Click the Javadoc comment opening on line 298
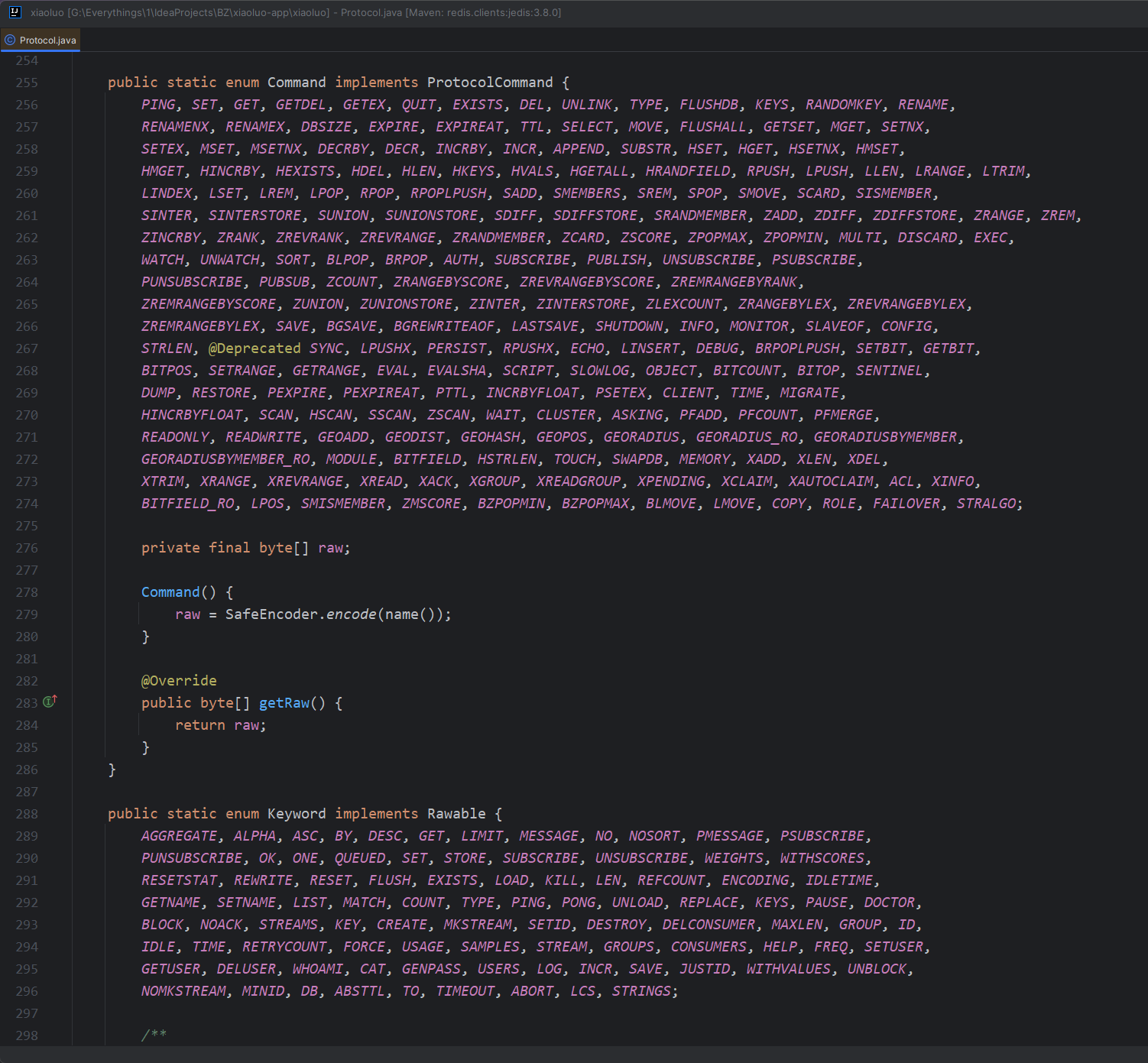Screen dimensions: 1148x1063 click(154, 1035)
